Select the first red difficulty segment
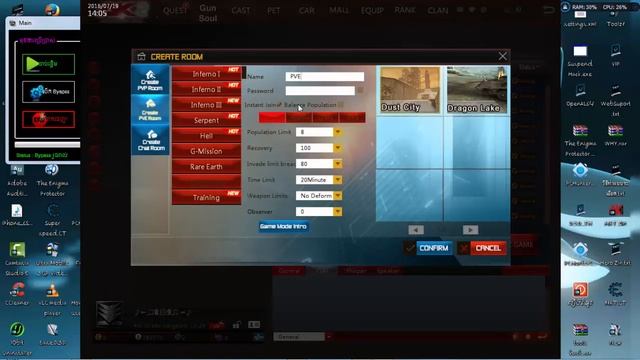This screenshot has width=640, height=360. (x=272, y=118)
